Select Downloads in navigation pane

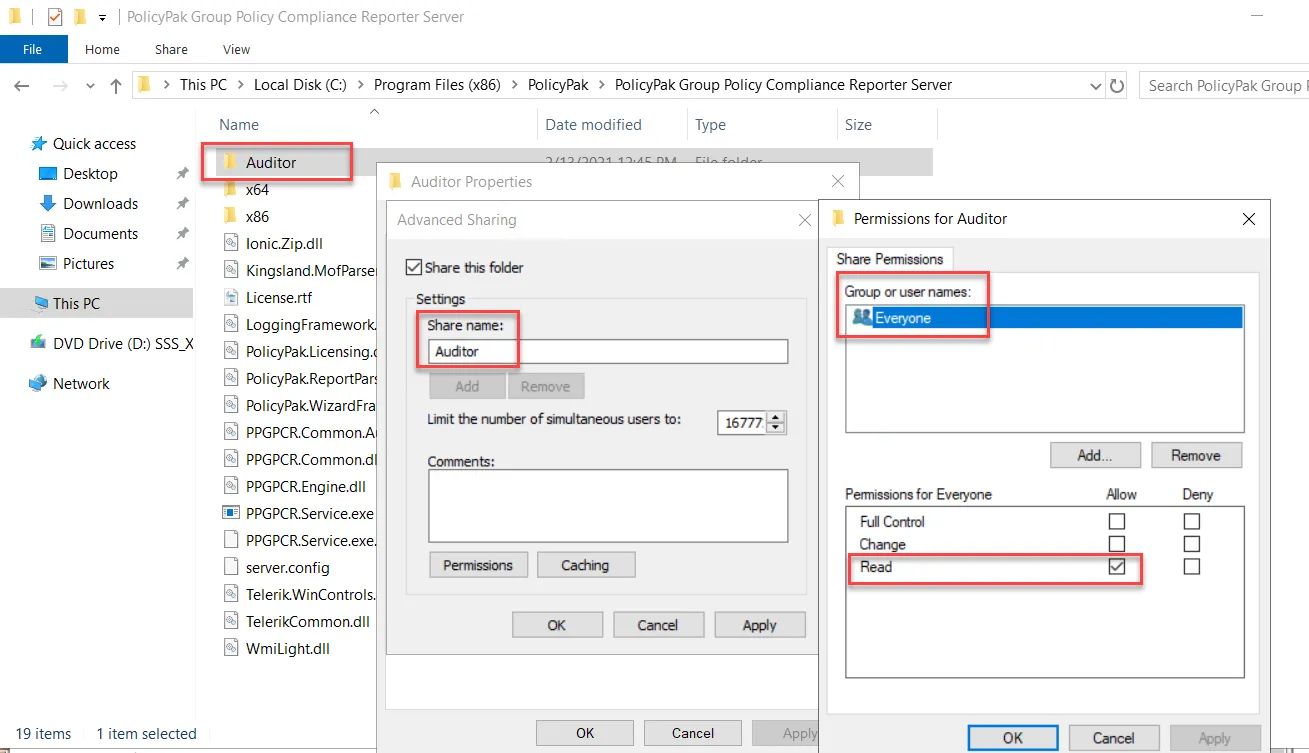[x=100, y=204]
